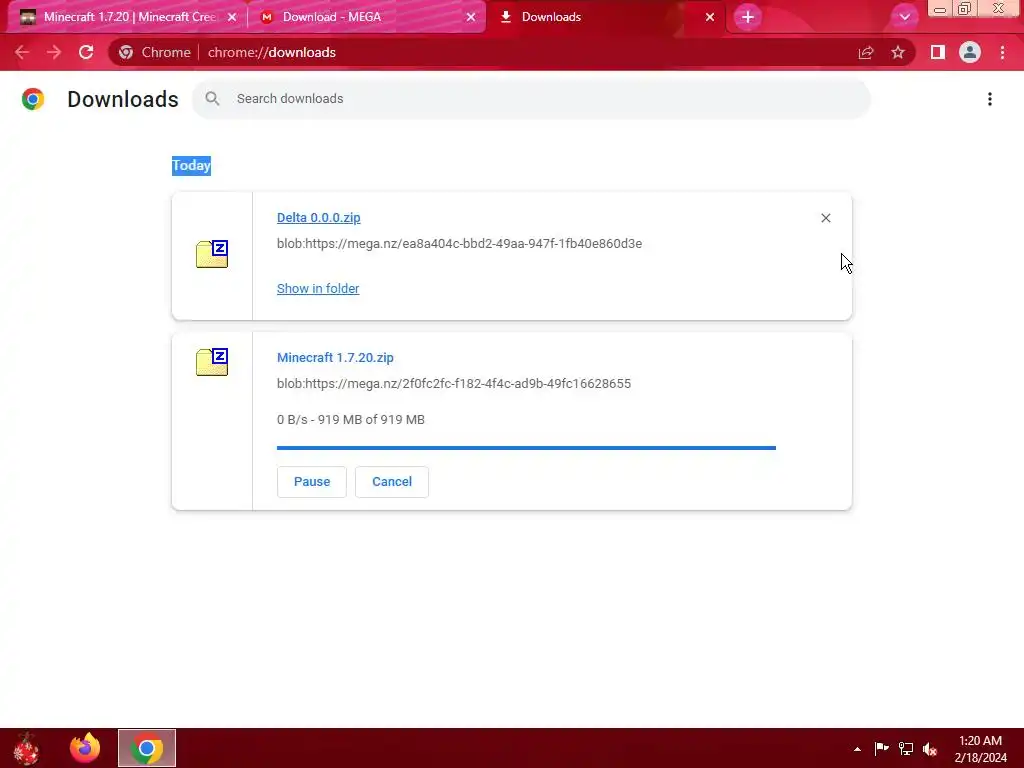Click the Minecraft 1.7.20.zip file name

pos(335,358)
